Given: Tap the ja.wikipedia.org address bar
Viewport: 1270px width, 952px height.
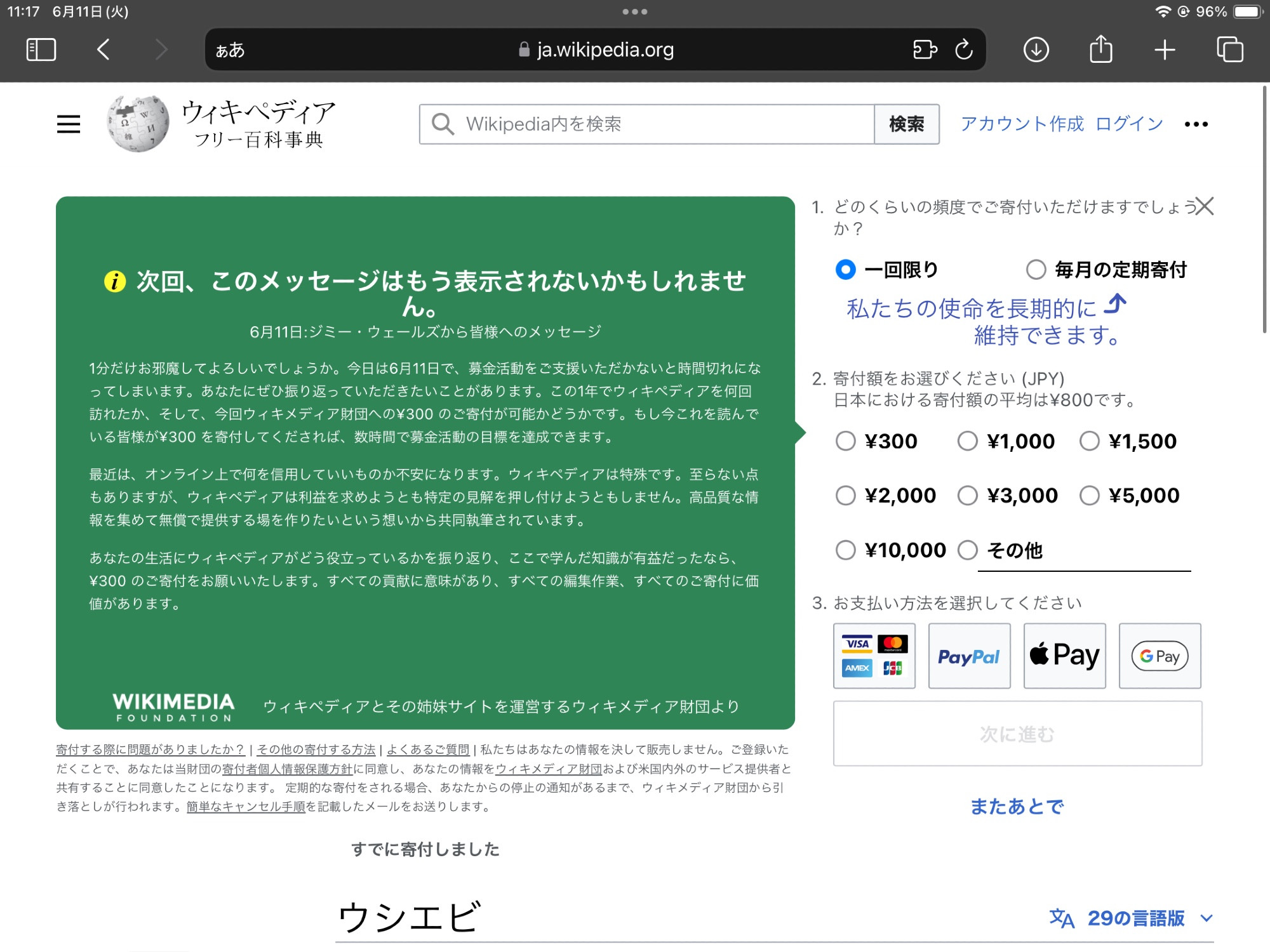Looking at the screenshot, I should (596, 50).
